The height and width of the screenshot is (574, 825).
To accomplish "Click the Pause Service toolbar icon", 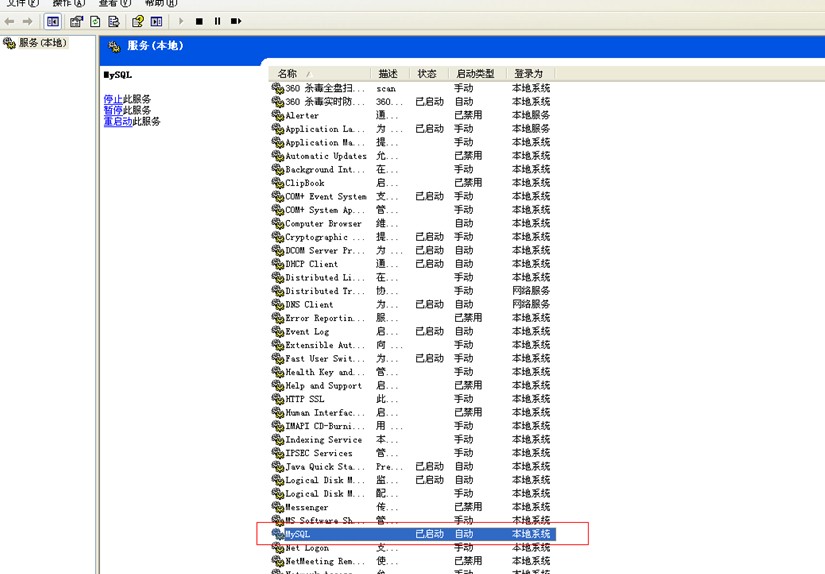I will [217, 22].
